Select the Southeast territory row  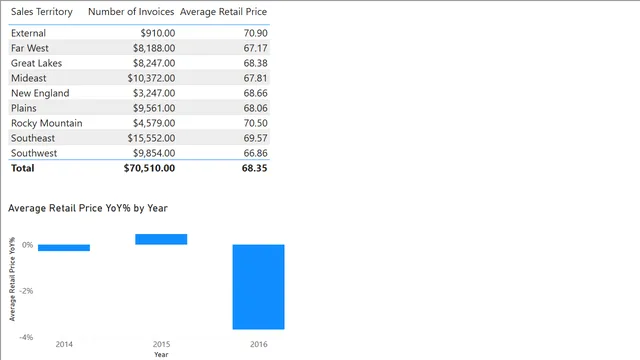click(x=139, y=138)
